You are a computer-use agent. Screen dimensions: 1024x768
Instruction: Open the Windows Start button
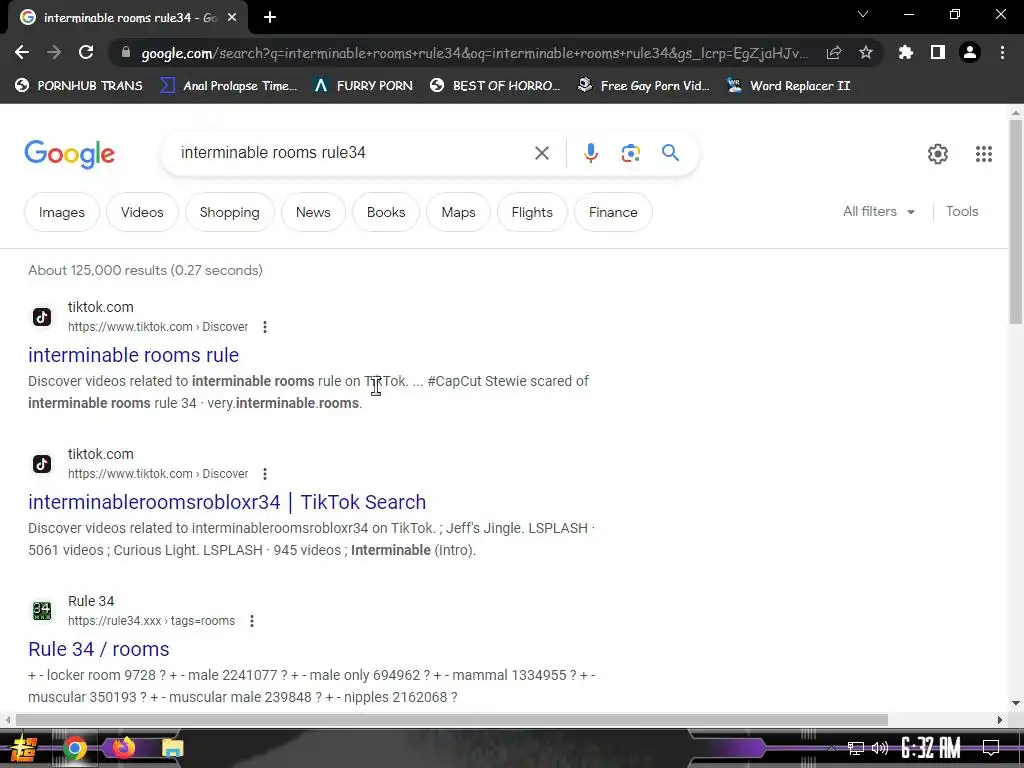[x=24, y=748]
